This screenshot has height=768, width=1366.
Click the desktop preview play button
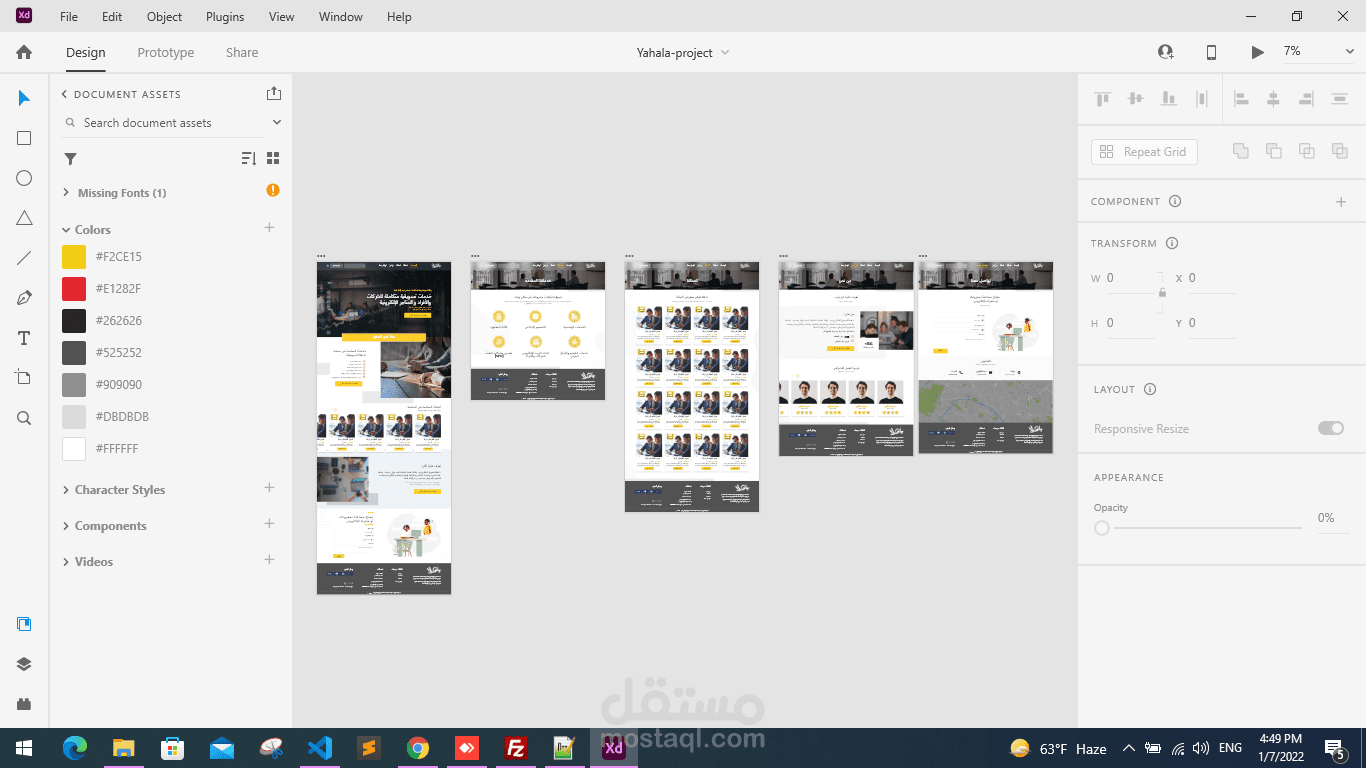pos(1258,52)
